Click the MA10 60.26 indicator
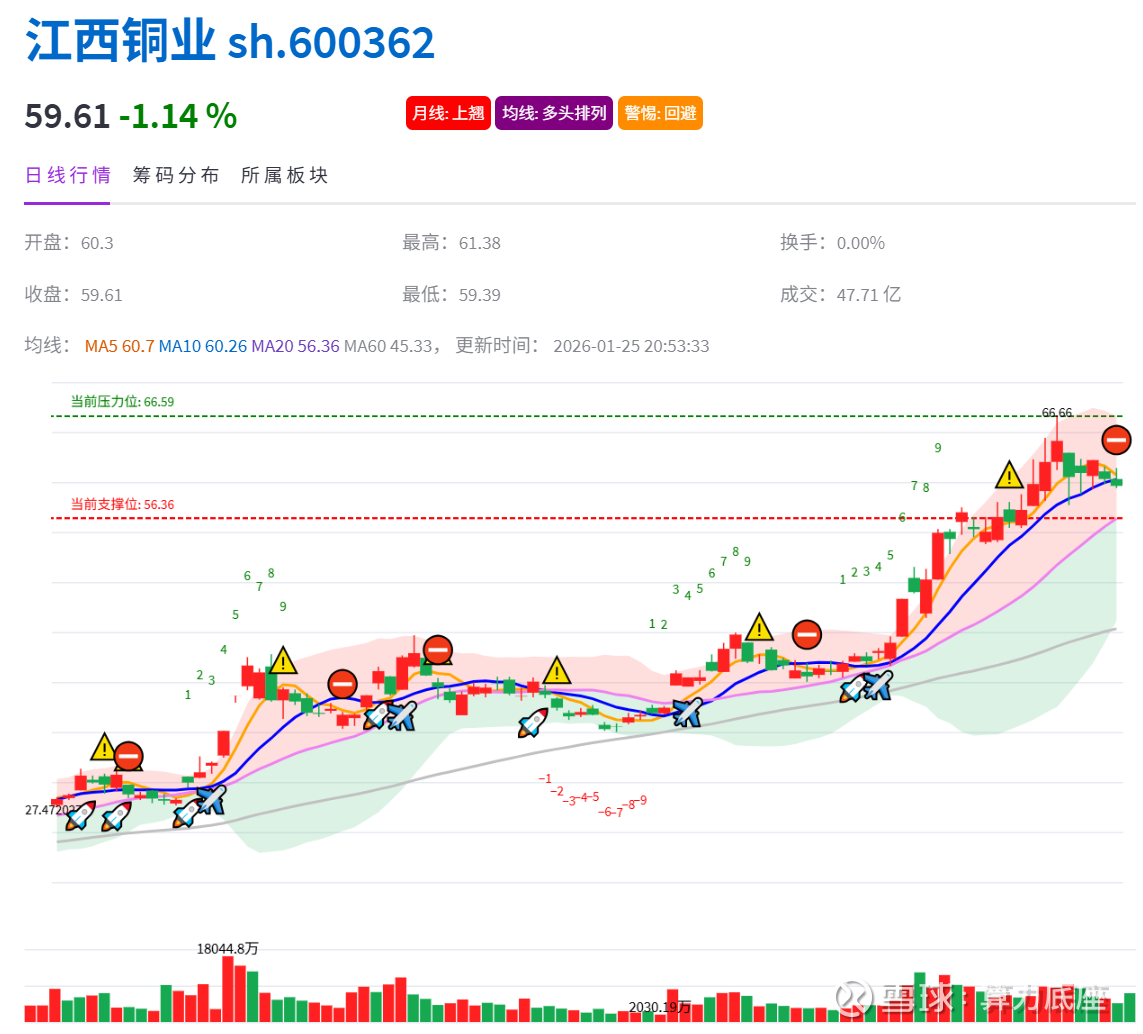 point(203,346)
